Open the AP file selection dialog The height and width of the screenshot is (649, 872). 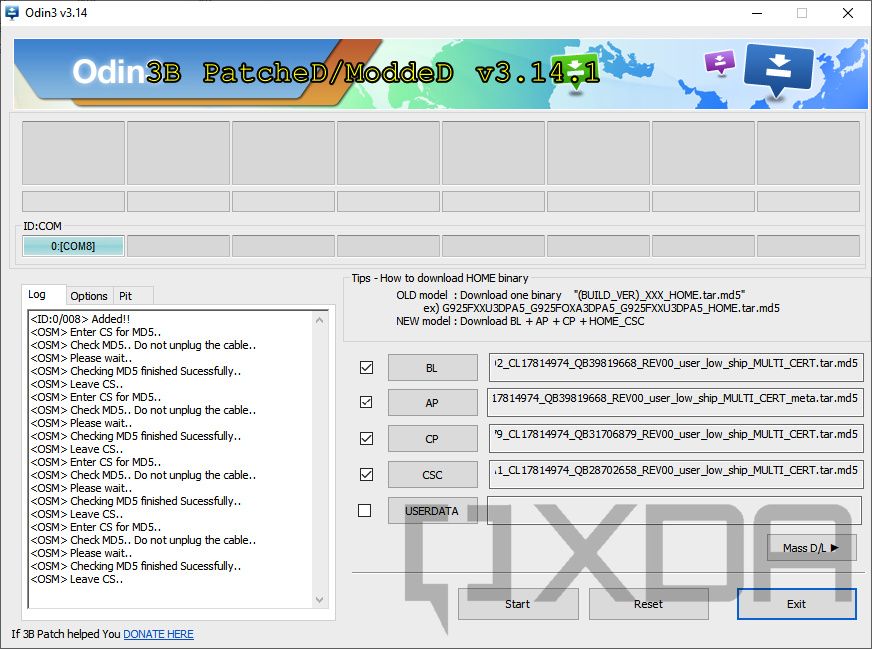click(x=431, y=403)
